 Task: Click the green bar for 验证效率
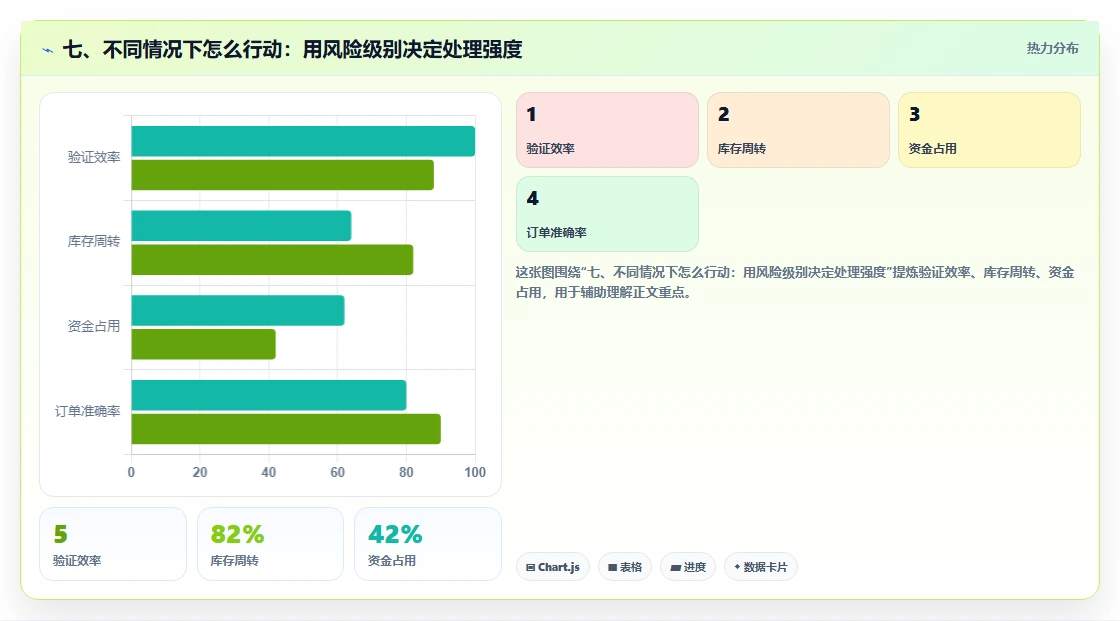282,175
